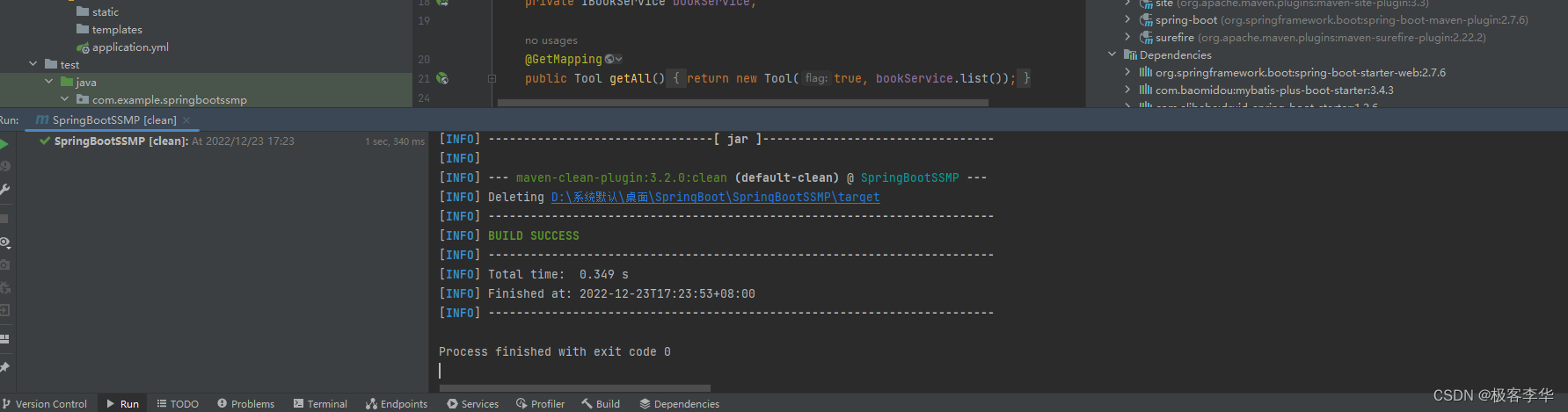Click the getAll method name in editor
Image resolution: width=1568 pixels, height=412 pixels.
click(632, 78)
